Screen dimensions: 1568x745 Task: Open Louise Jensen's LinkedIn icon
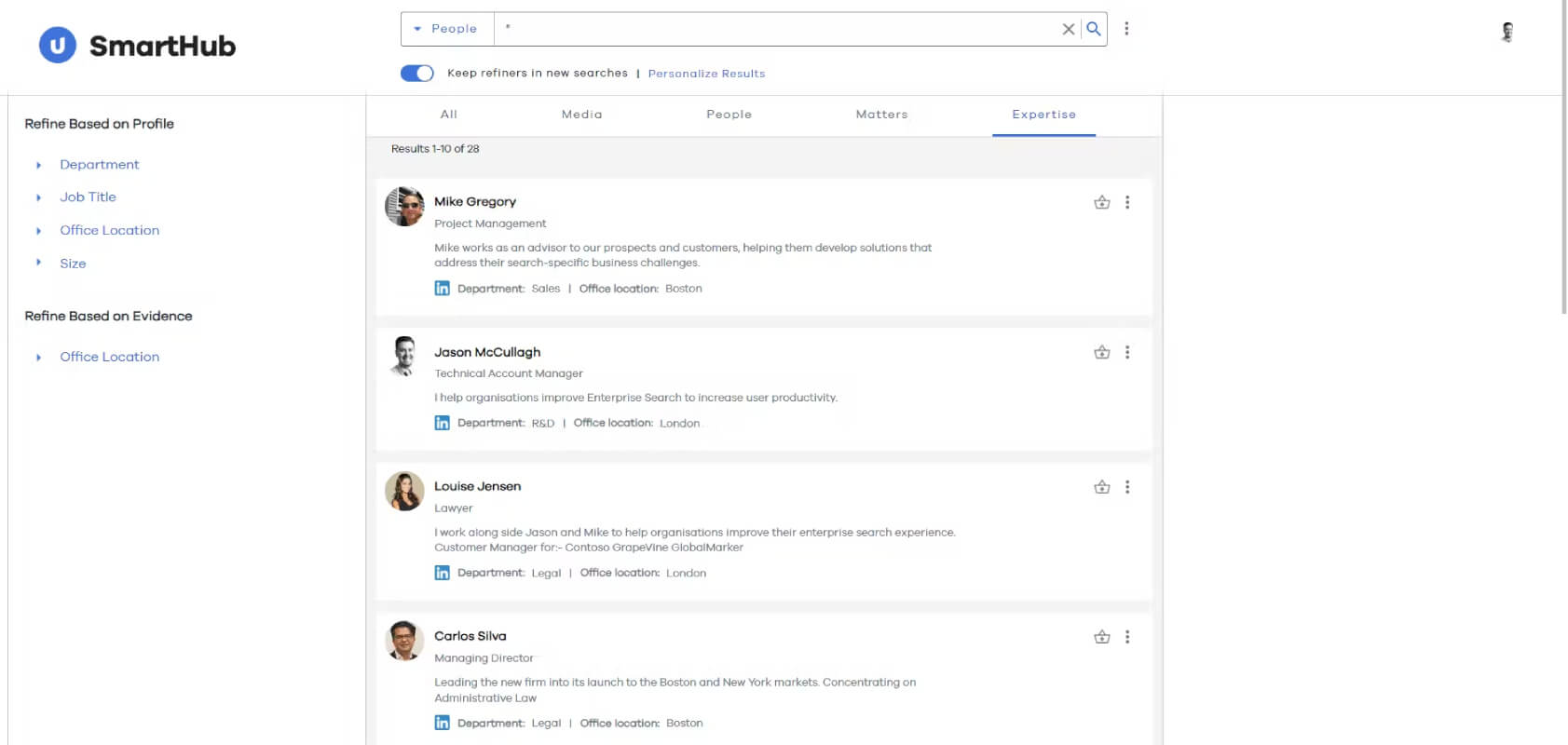pos(442,573)
